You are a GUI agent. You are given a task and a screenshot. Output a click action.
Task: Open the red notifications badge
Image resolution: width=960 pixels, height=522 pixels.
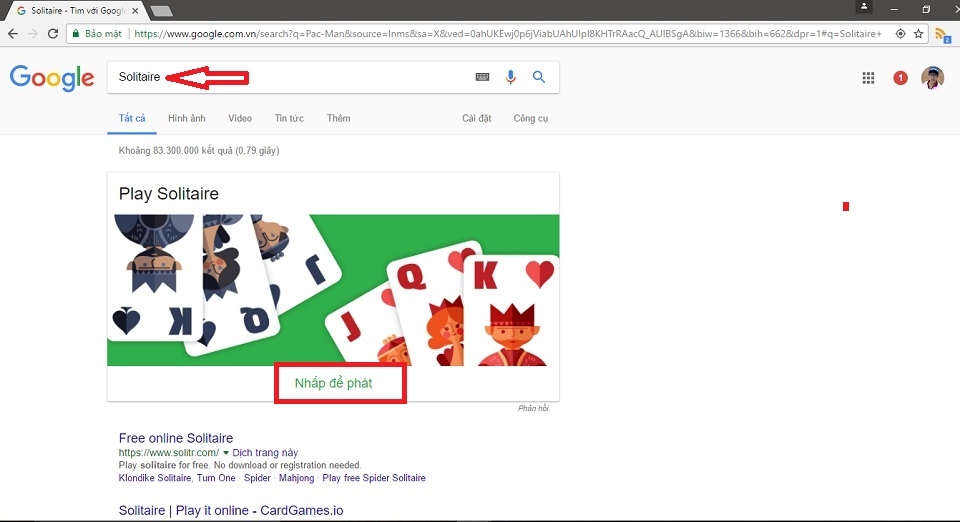[x=900, y=78]
